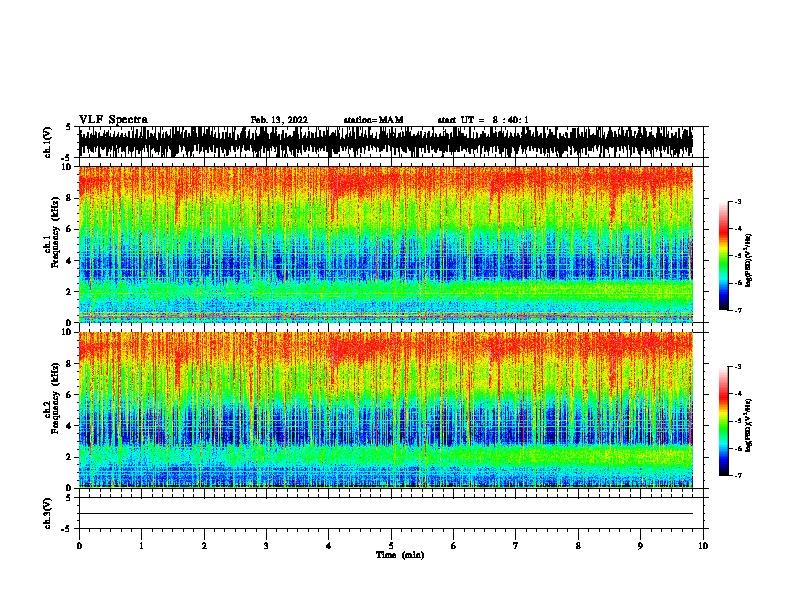Click the ch.1 'Frequency (kHz)' axis label

point(55,232)
